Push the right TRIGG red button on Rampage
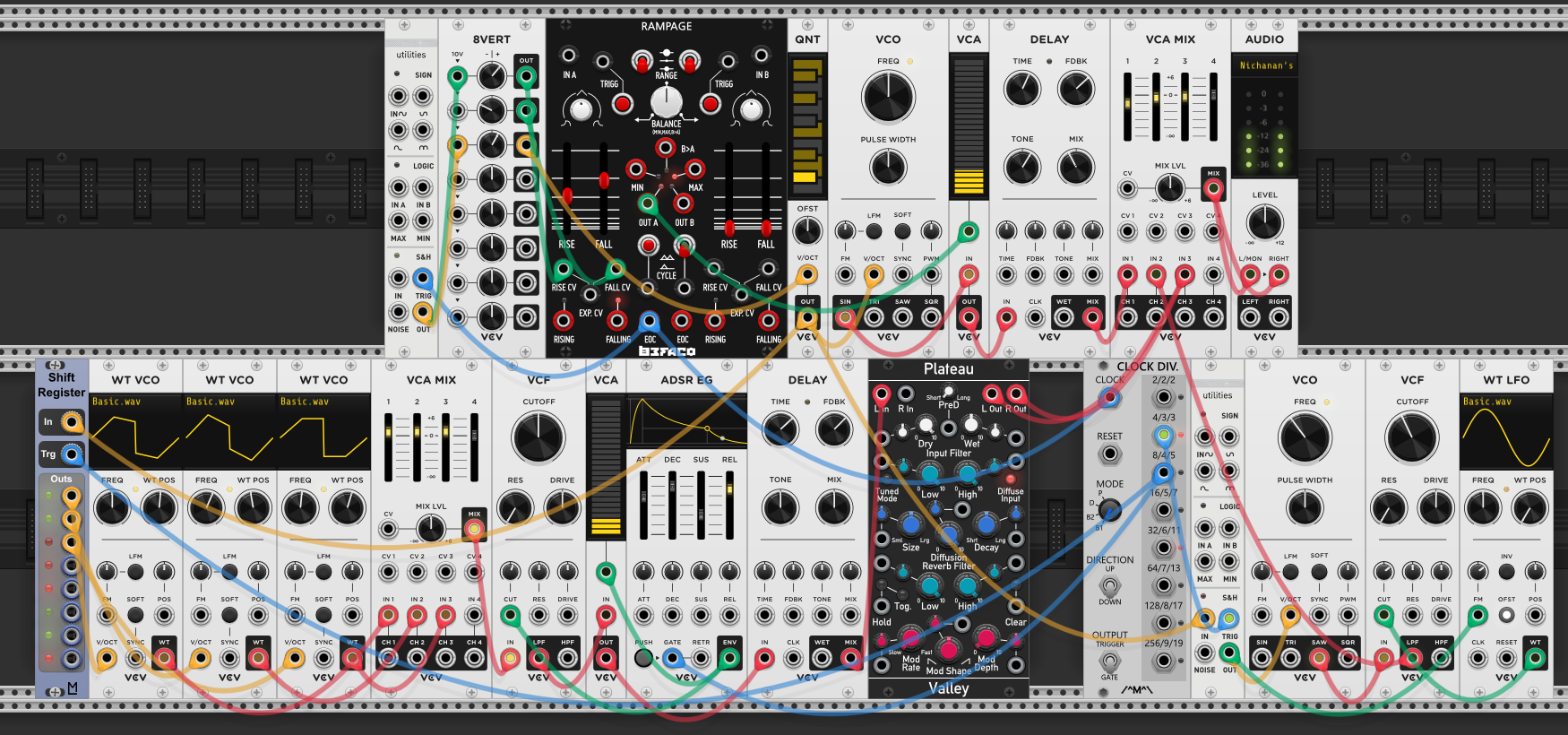 pos(710,104)
